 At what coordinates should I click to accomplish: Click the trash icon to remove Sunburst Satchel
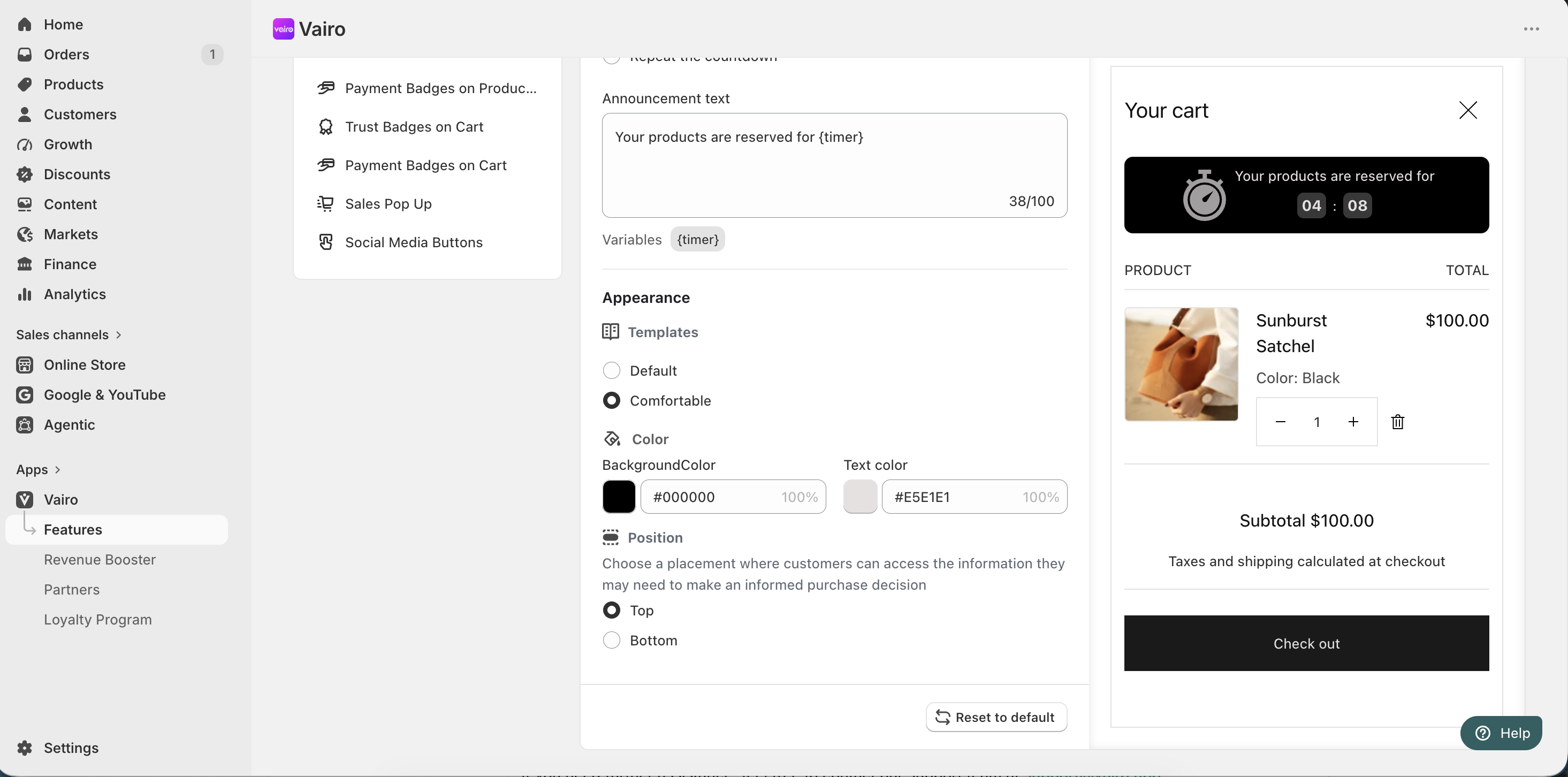(x=1398, y=422)
